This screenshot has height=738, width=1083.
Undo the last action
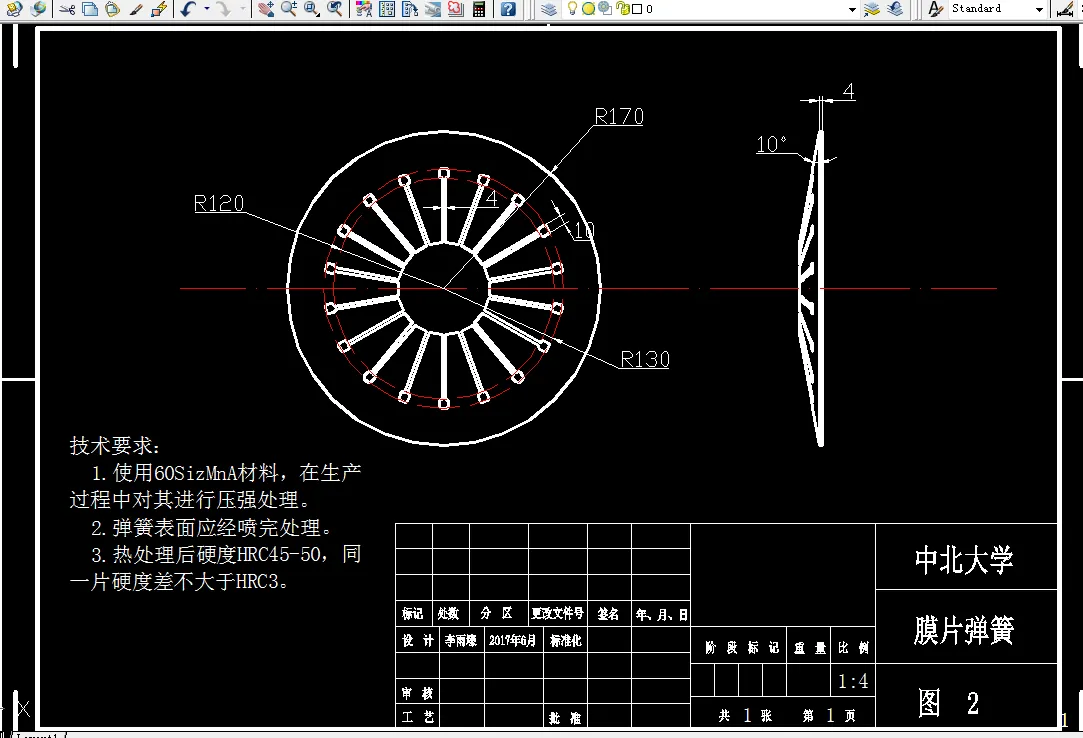point(188,9)
